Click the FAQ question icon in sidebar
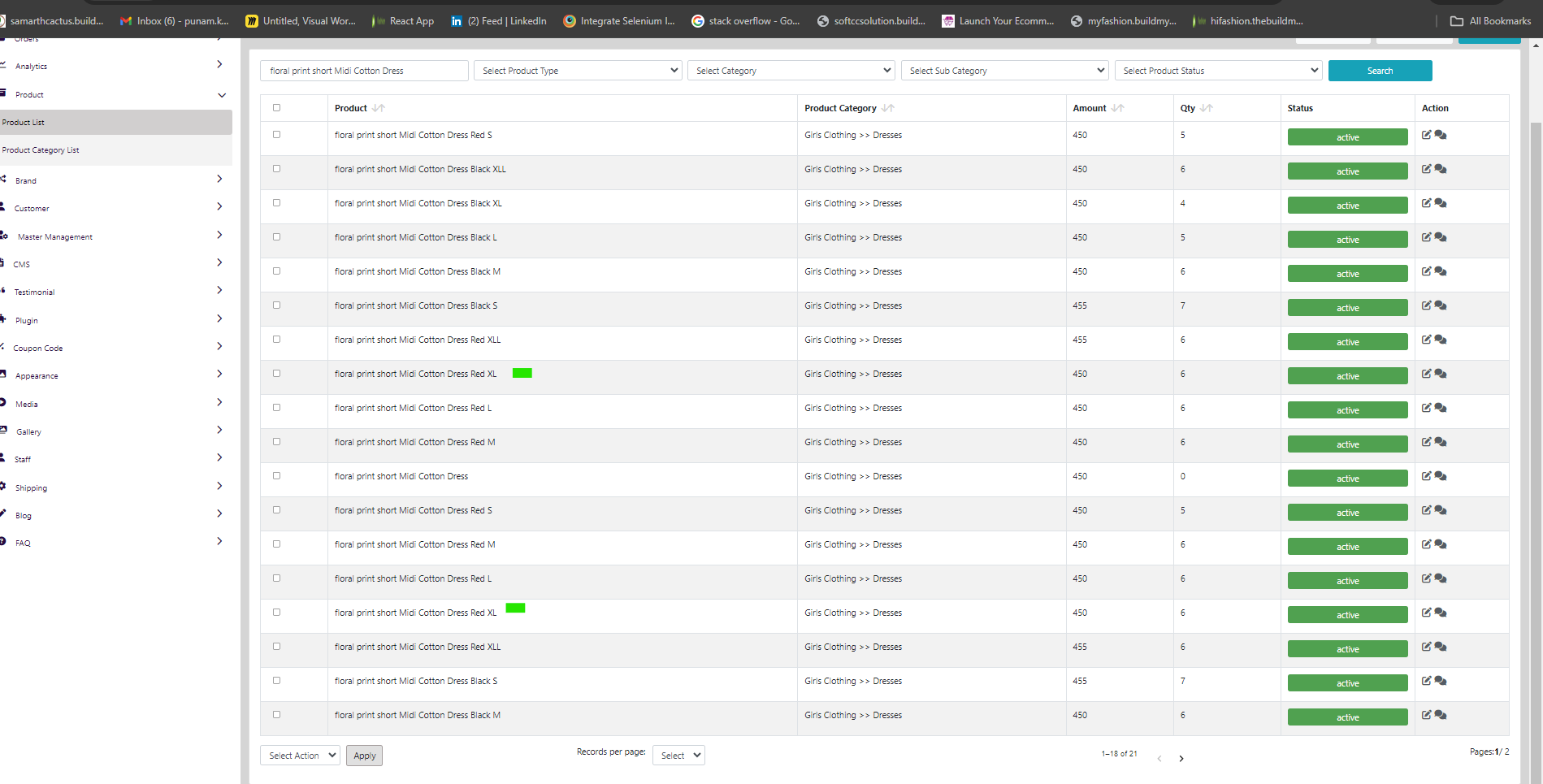This screenshot has width=1543, height=784. (x=3, y=541)
